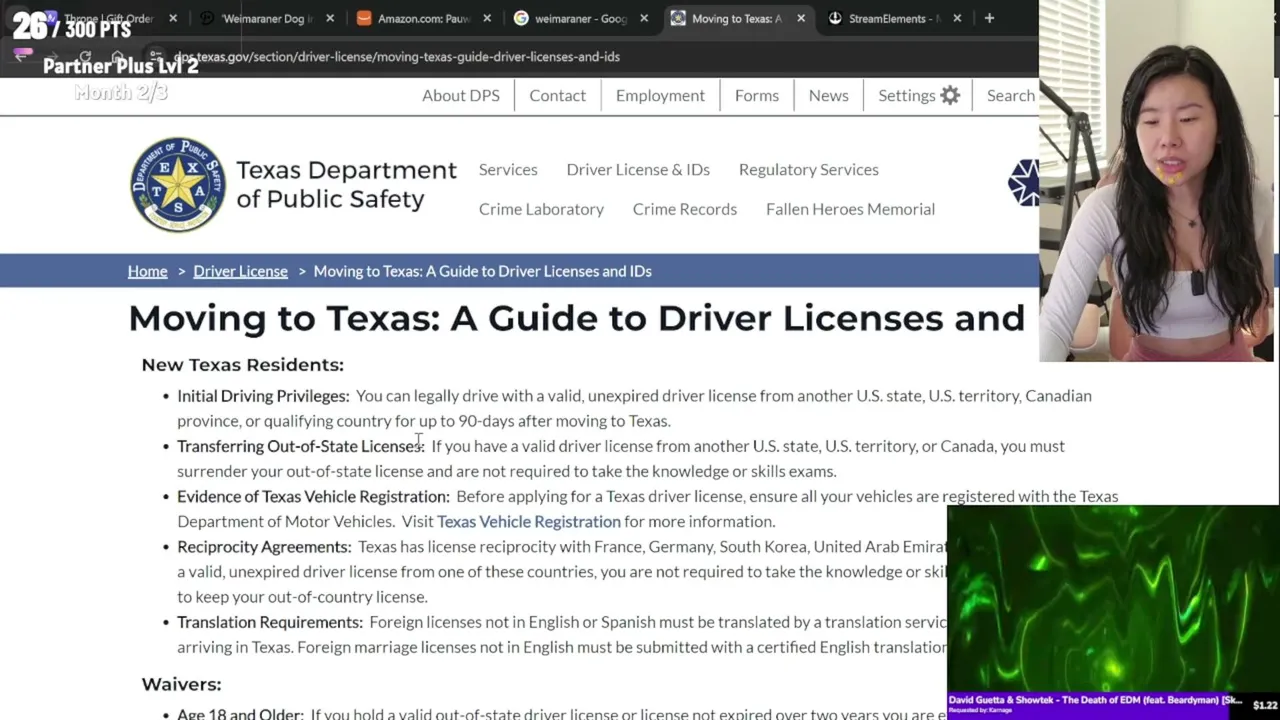Close the Amazon.com tab
Viewport: 1280px width, 720px height.
pyautogui.click(x=487, y=18)
